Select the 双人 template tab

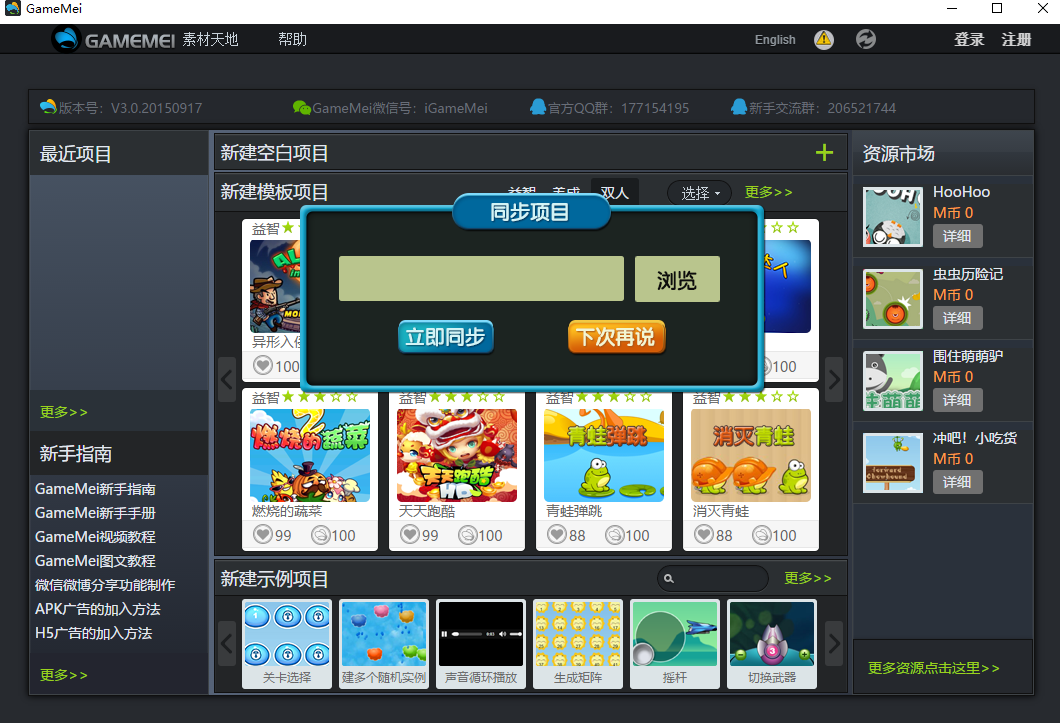pyautogui.click(x=615, y=193)
